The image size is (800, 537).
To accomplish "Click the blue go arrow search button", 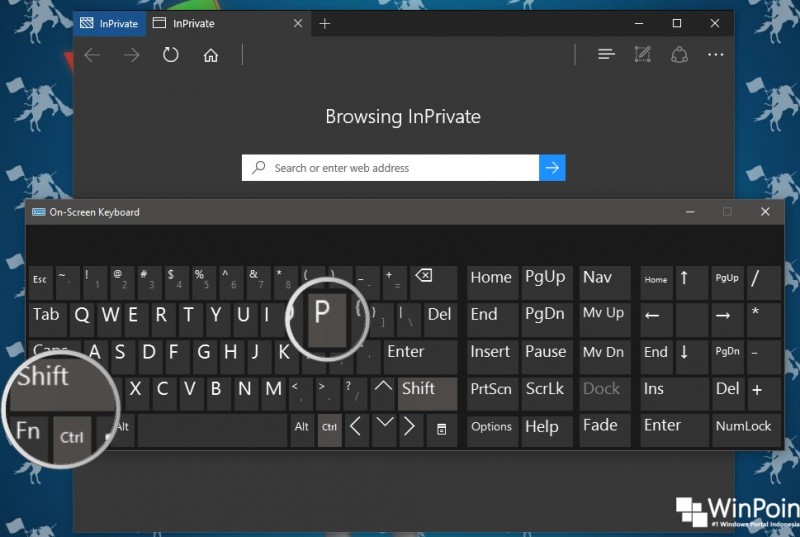I will (x=552, y=168).
